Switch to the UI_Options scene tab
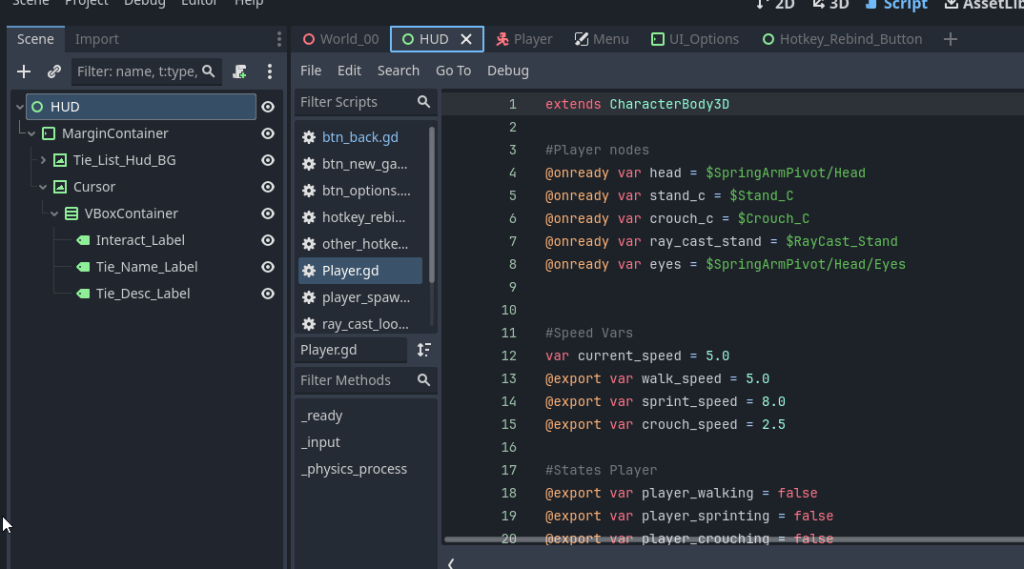This screenshot has height=569, width=1024. point(694,39)
